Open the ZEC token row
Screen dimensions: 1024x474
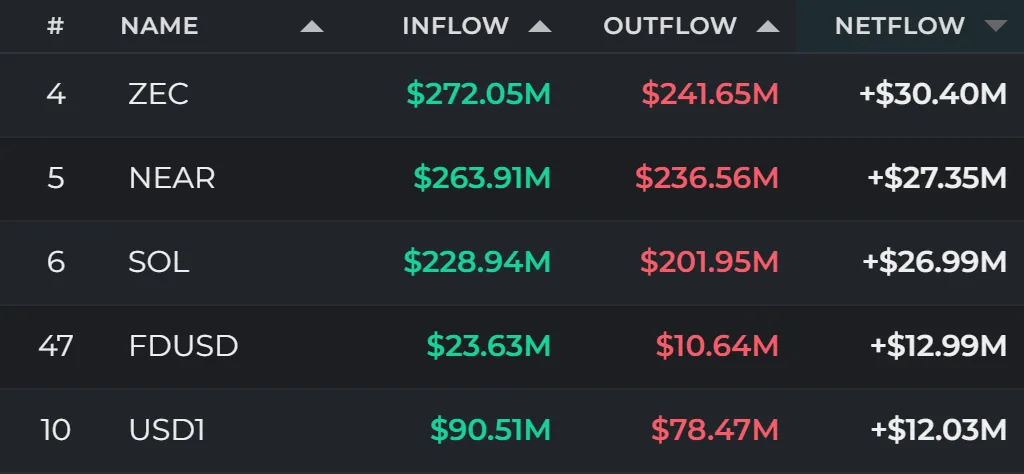512,95
